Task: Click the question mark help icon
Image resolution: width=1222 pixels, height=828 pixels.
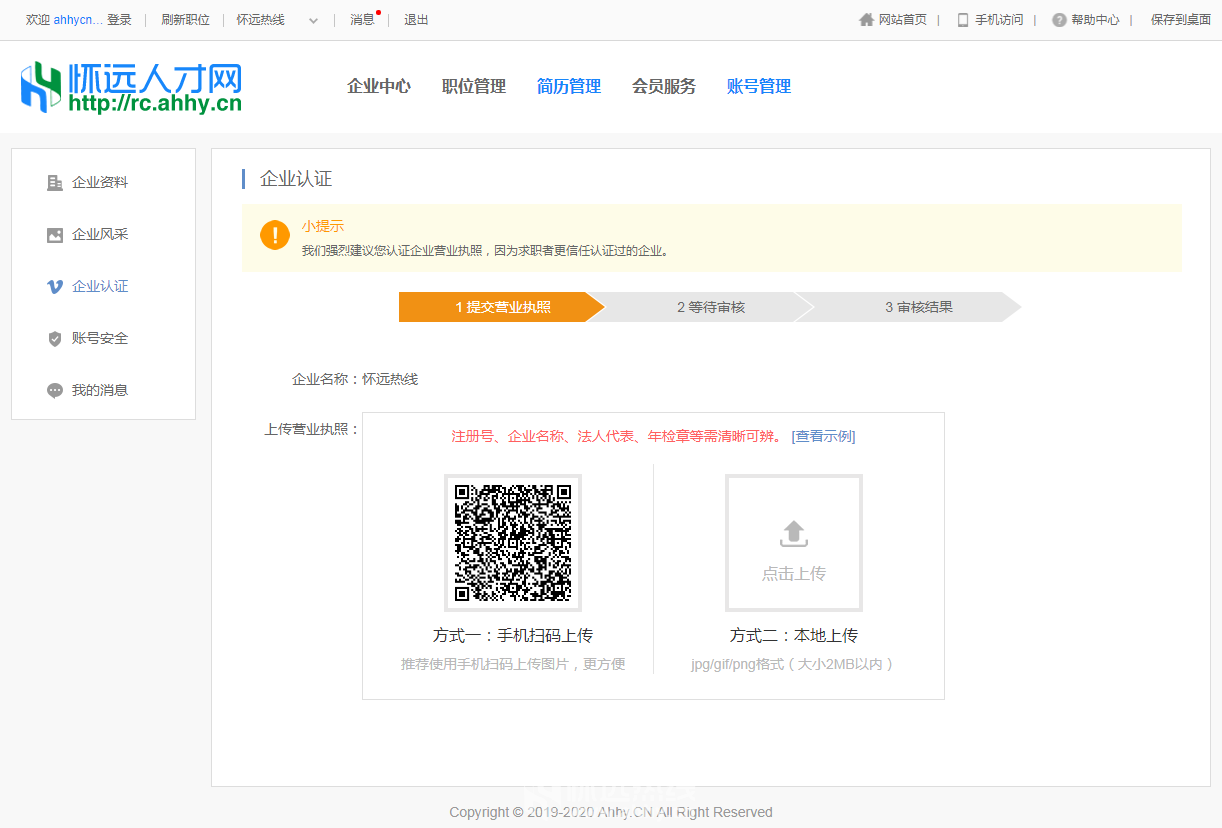Action: coord(1059,20)
